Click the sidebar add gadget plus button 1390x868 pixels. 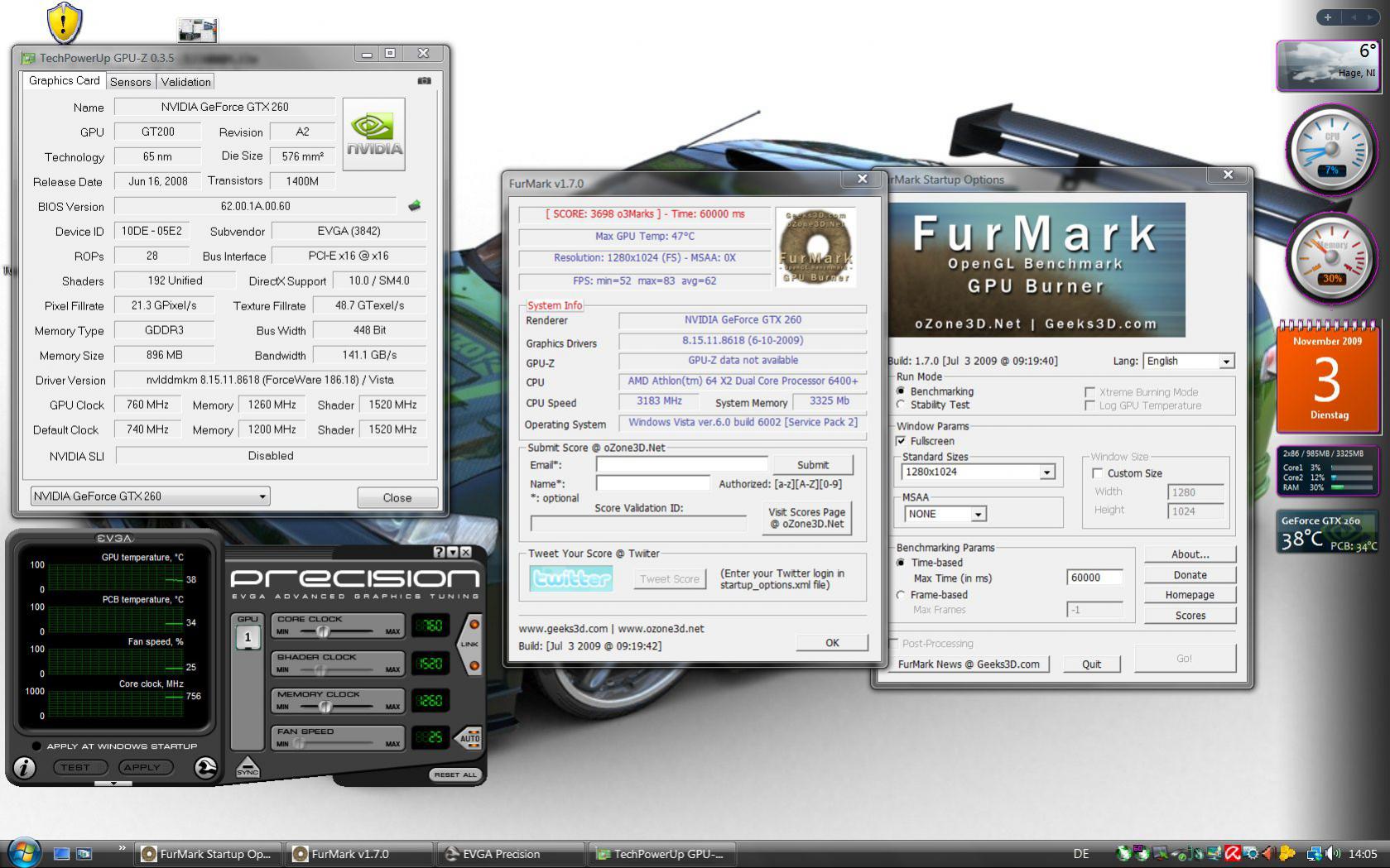(1328, 17)
